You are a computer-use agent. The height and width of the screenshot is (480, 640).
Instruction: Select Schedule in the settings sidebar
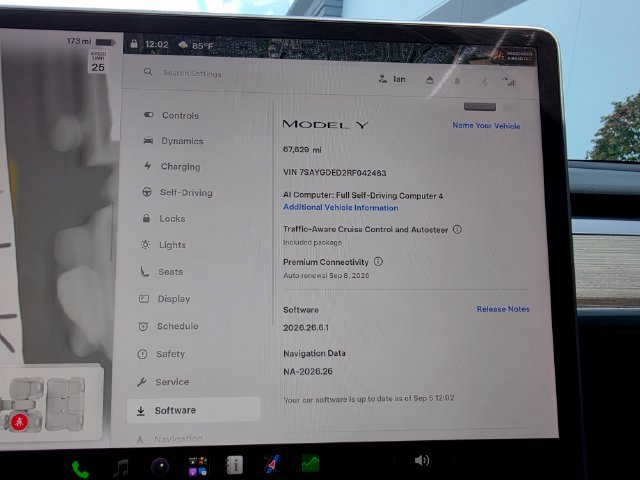tap(168, 326)
